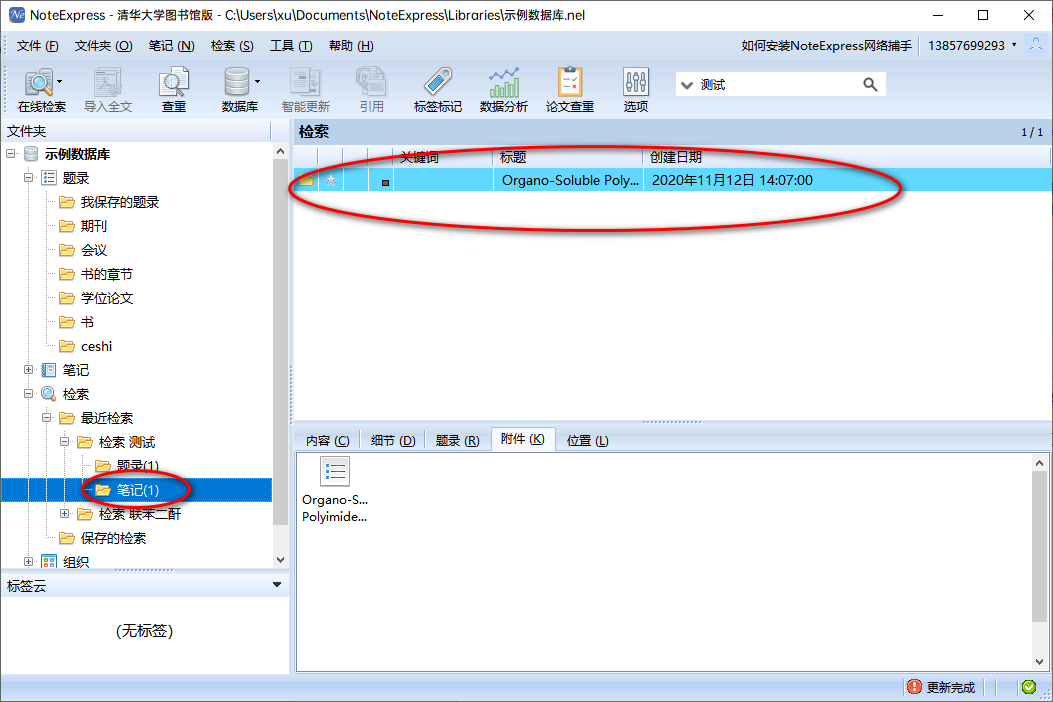Collapse the 最近检索 folder node
Viewport: 1053px width, 702px height.
click(x=46, y=417)
